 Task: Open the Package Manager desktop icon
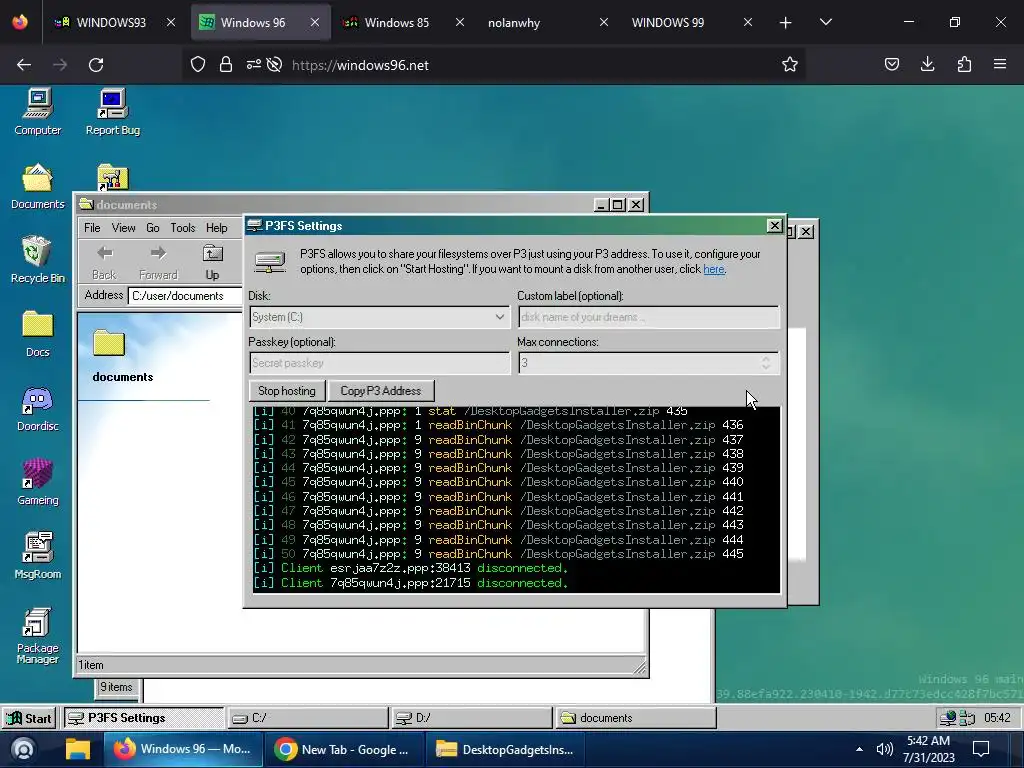38,635
